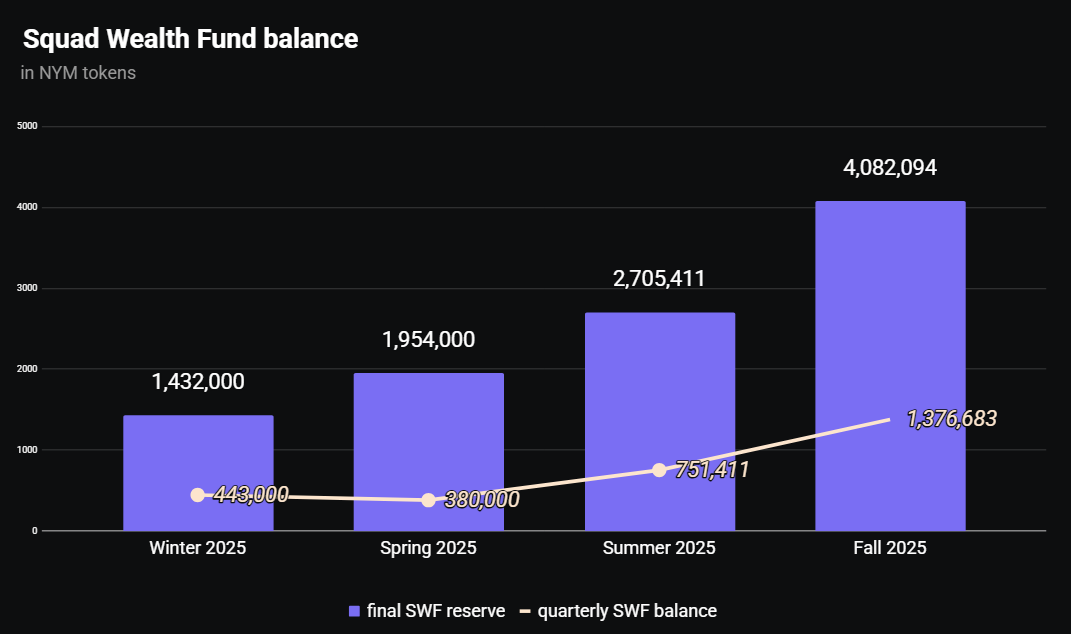Click the "Winter 2025" x-axis label
Image resolution: width=1071 pixels, height=634 pixels.
pos(198,548)
